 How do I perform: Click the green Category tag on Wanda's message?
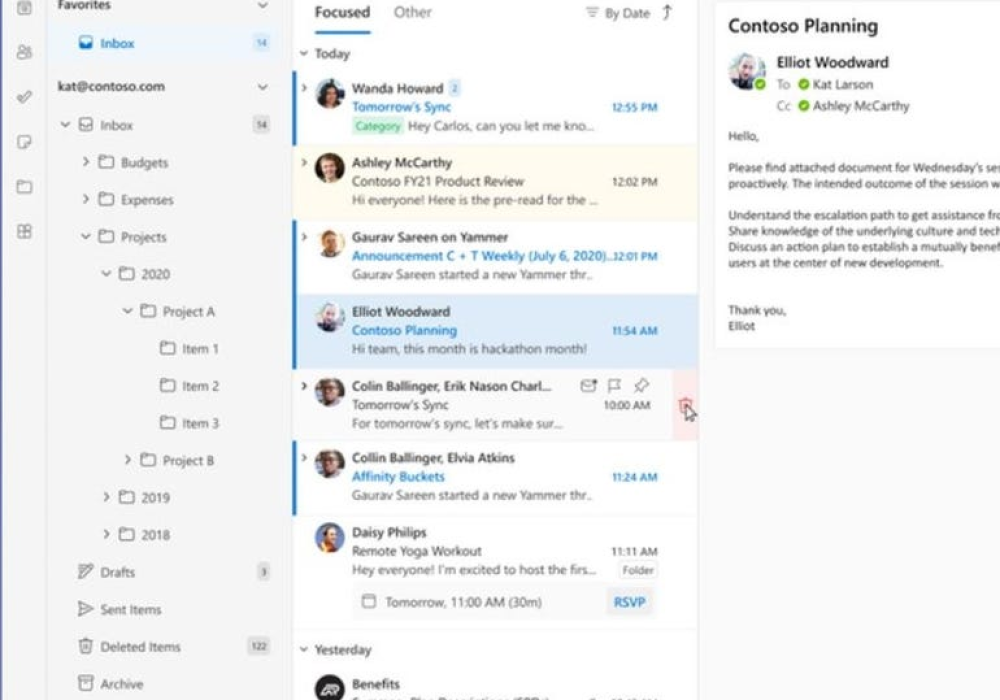tap(378, 126)
